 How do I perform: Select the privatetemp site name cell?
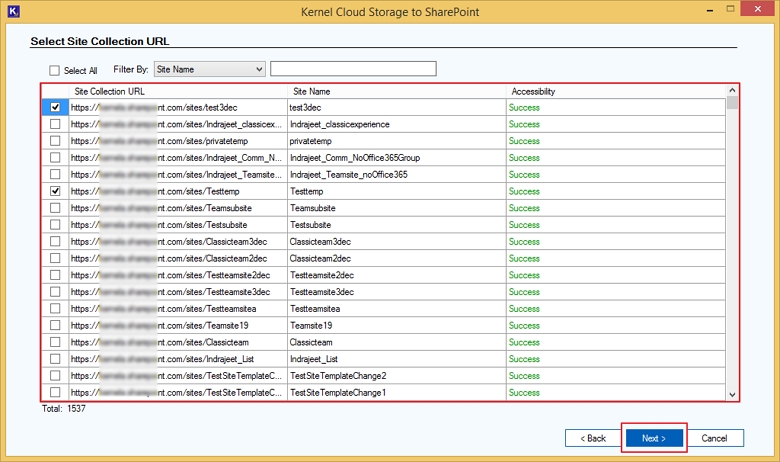[396, 141]
